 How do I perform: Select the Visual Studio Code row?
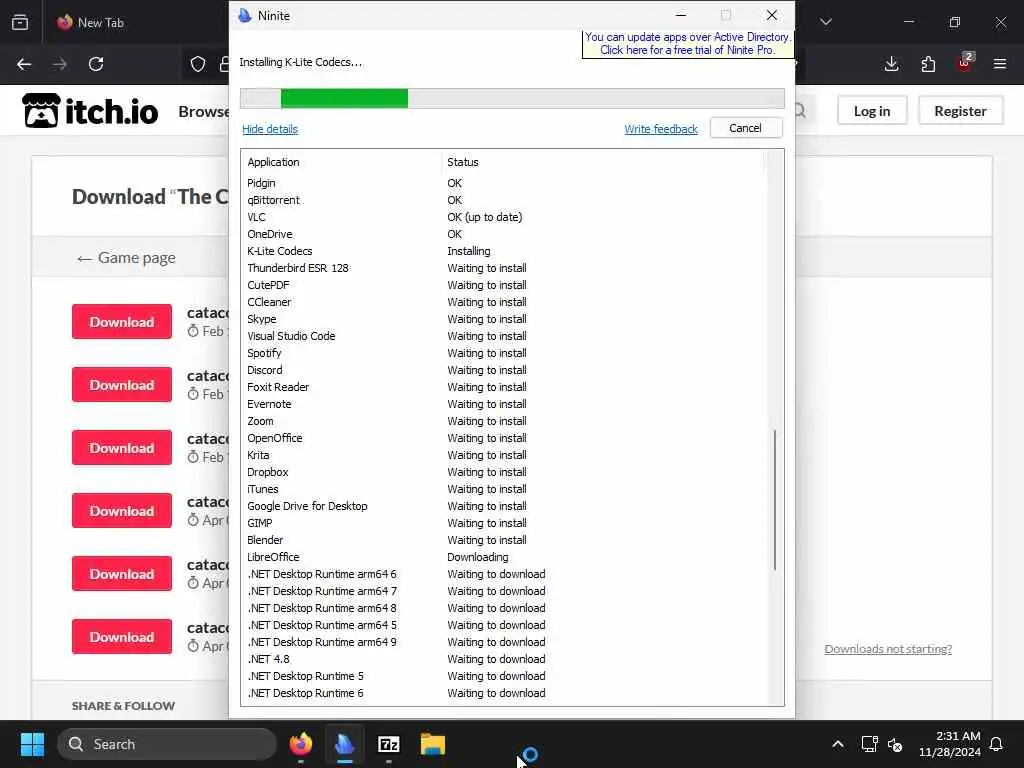(x=505, y=336)
